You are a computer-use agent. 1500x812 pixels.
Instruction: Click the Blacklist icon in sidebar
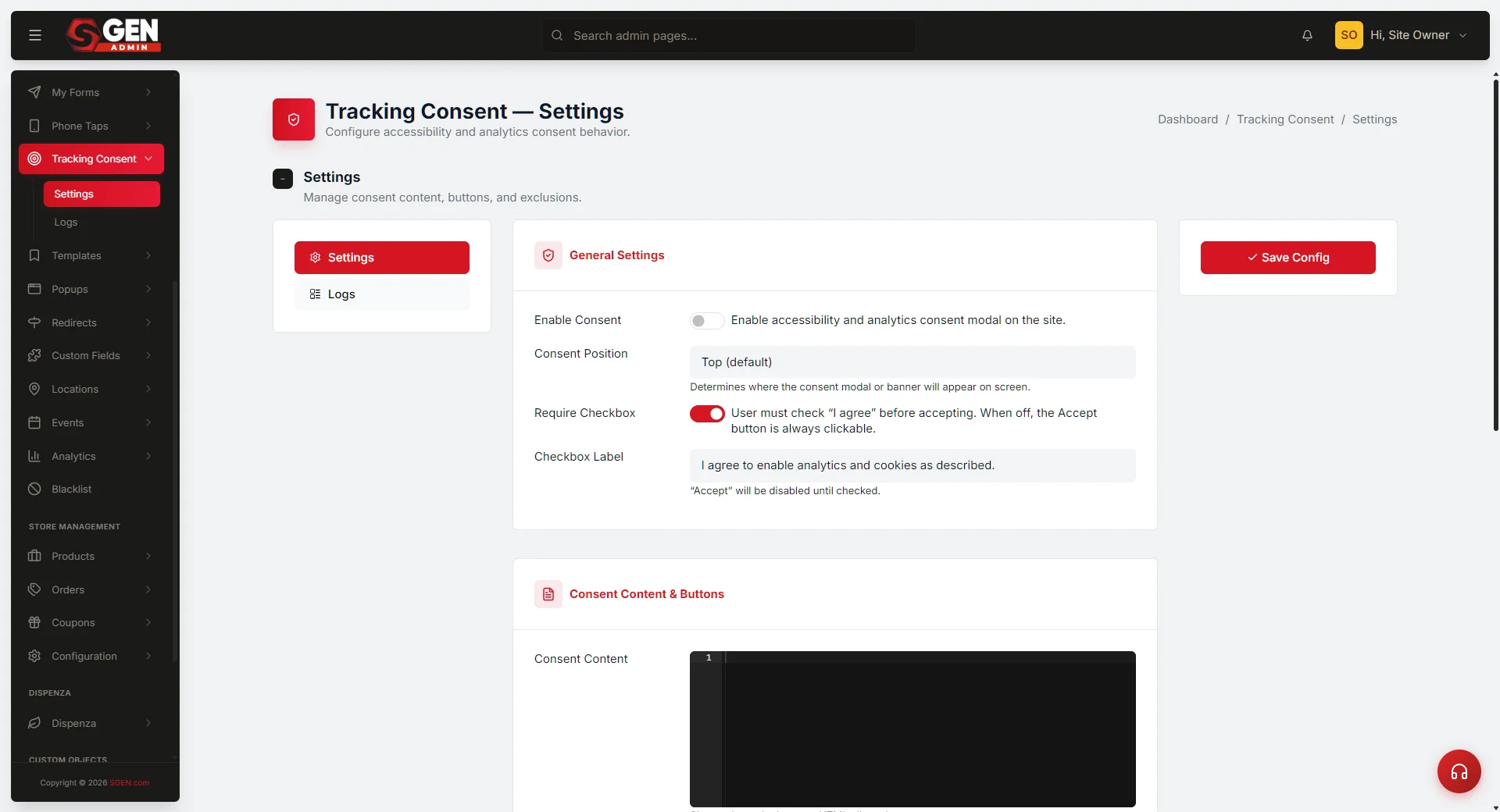tap(34, 489)
